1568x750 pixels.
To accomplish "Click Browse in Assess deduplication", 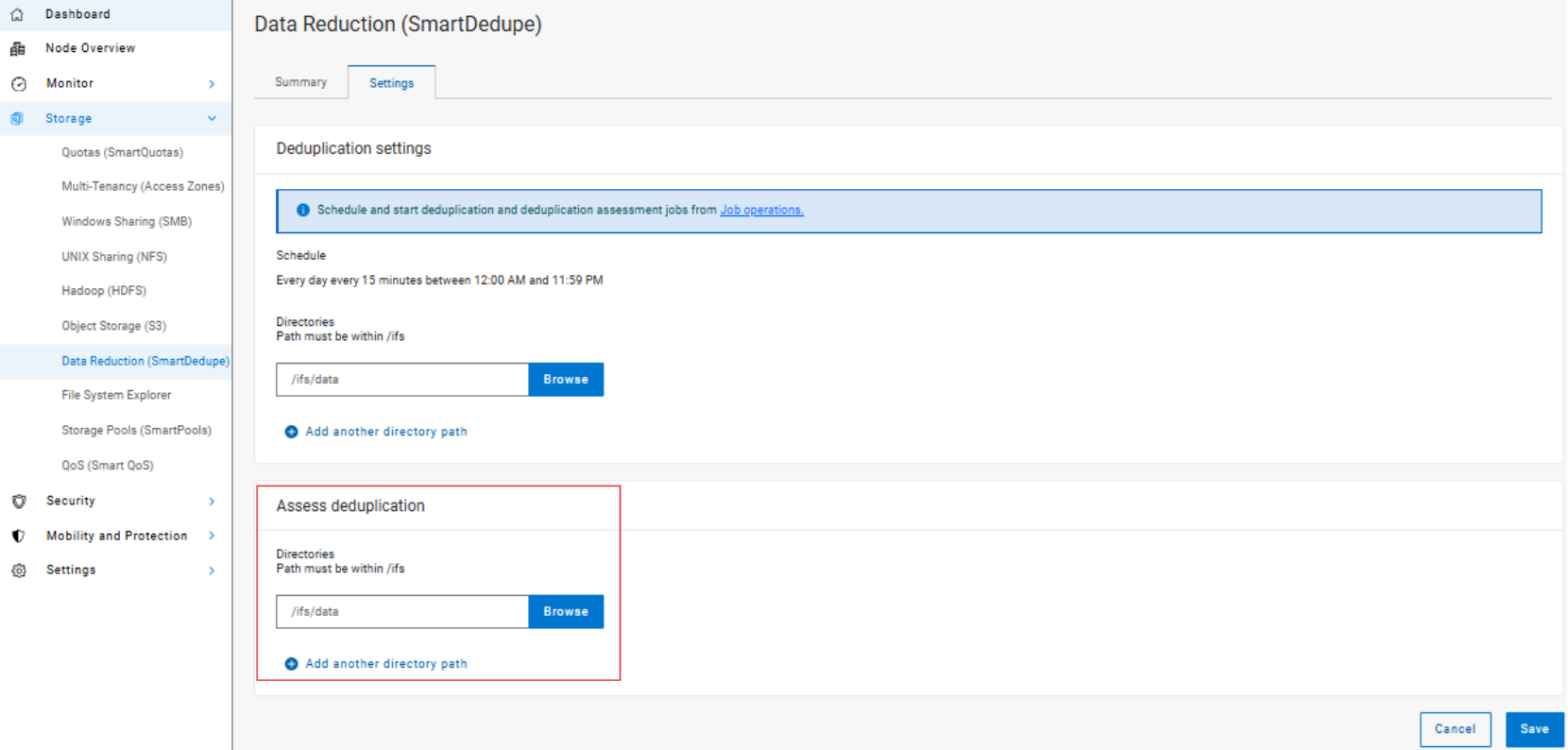I will (x=566, y=612).
